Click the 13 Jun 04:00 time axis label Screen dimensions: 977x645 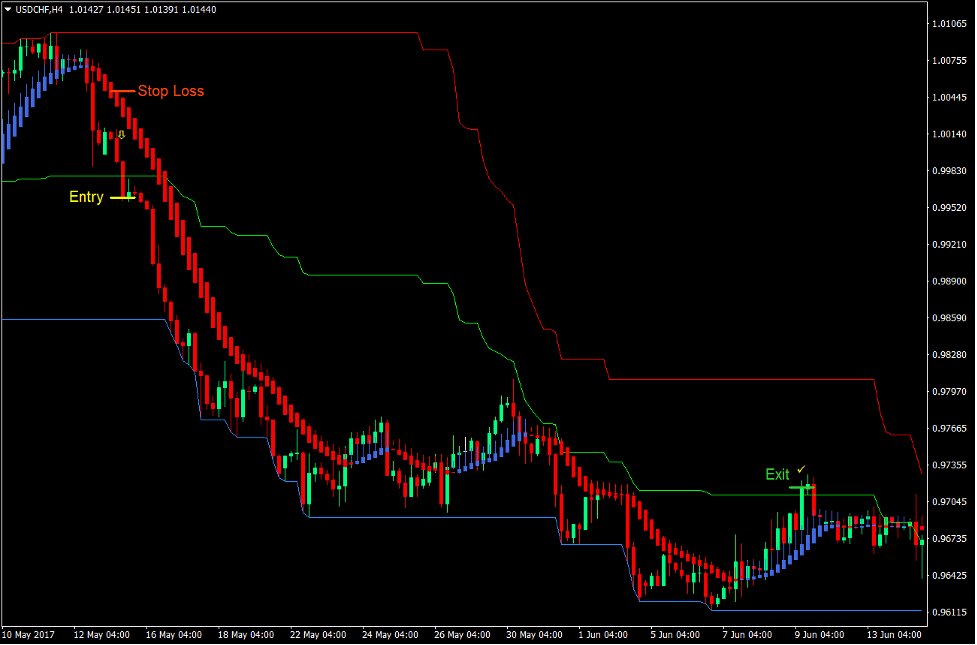tap(896, 634)
